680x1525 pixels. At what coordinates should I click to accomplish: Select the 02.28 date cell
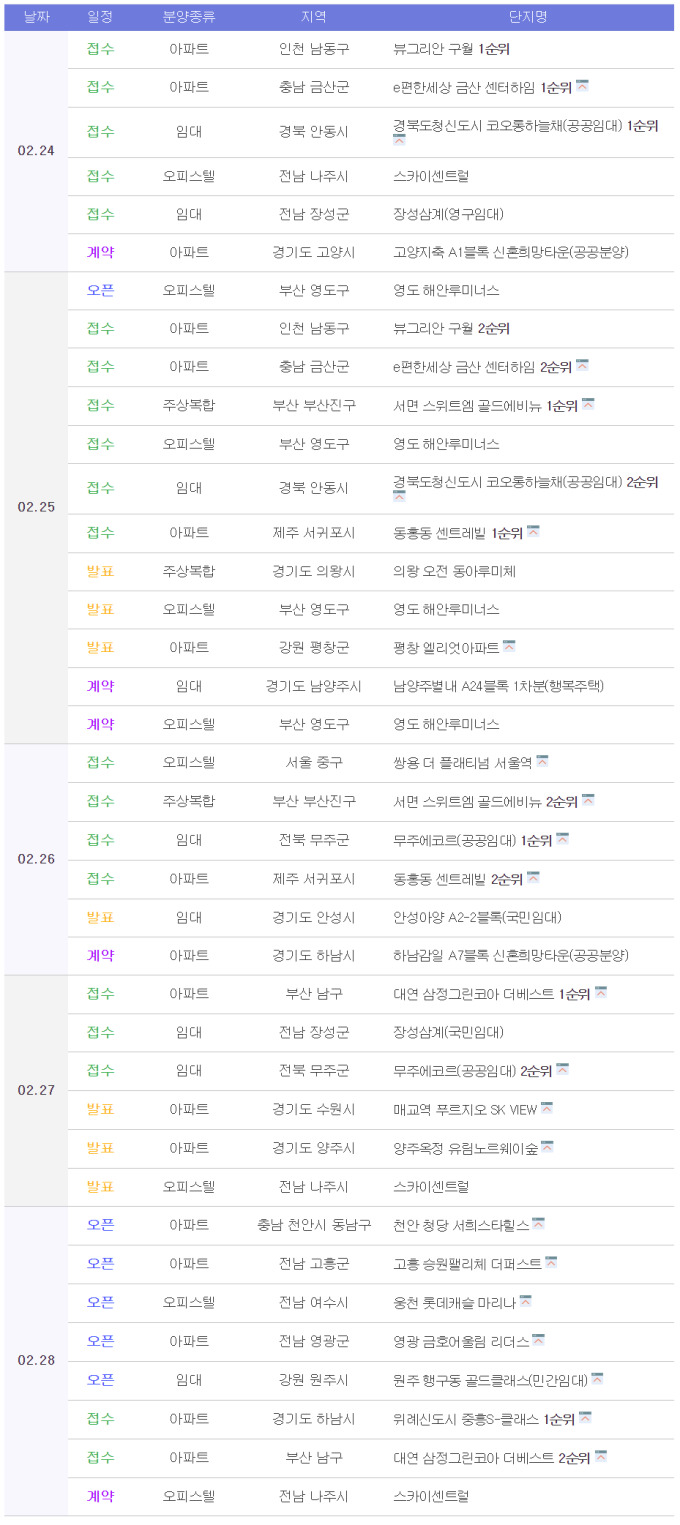36,1361
